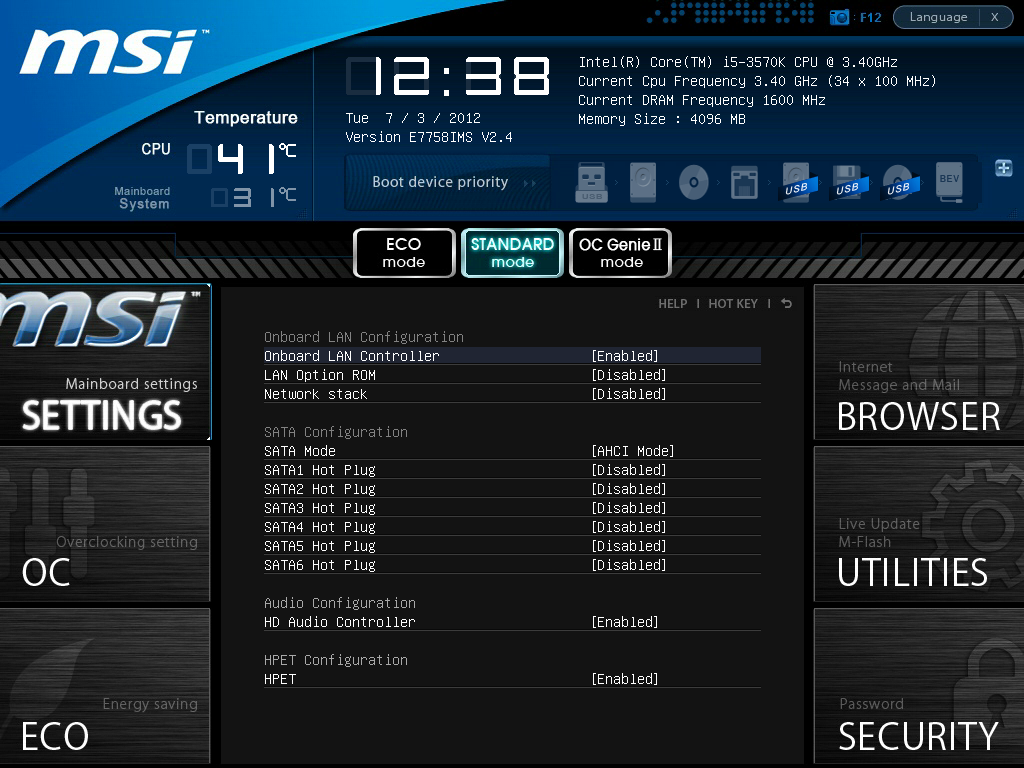Select the USB CD/DVD boot device icon

click(899, 183)
